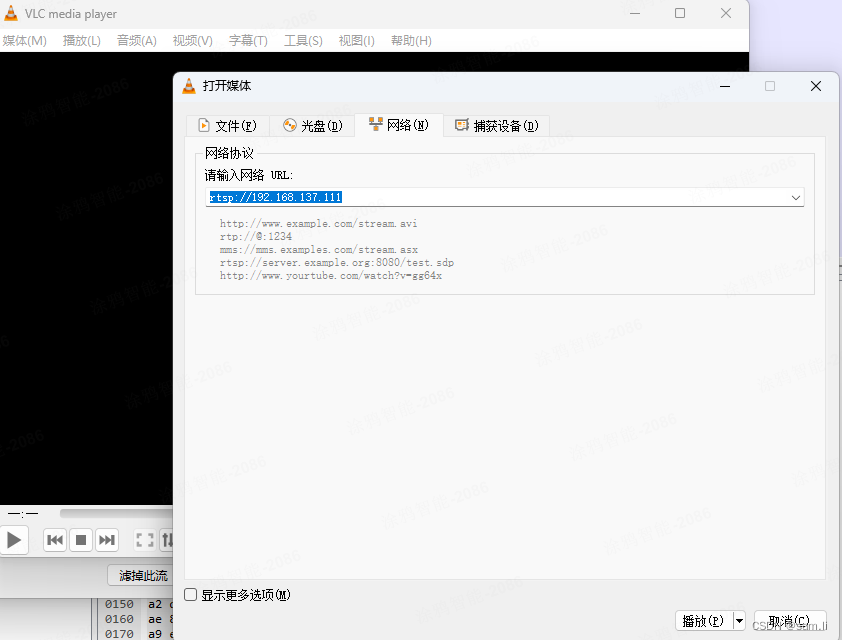
Task: Click the example text rtsp://server.example.org:8080/test.sdp
Action: [337, 263]
